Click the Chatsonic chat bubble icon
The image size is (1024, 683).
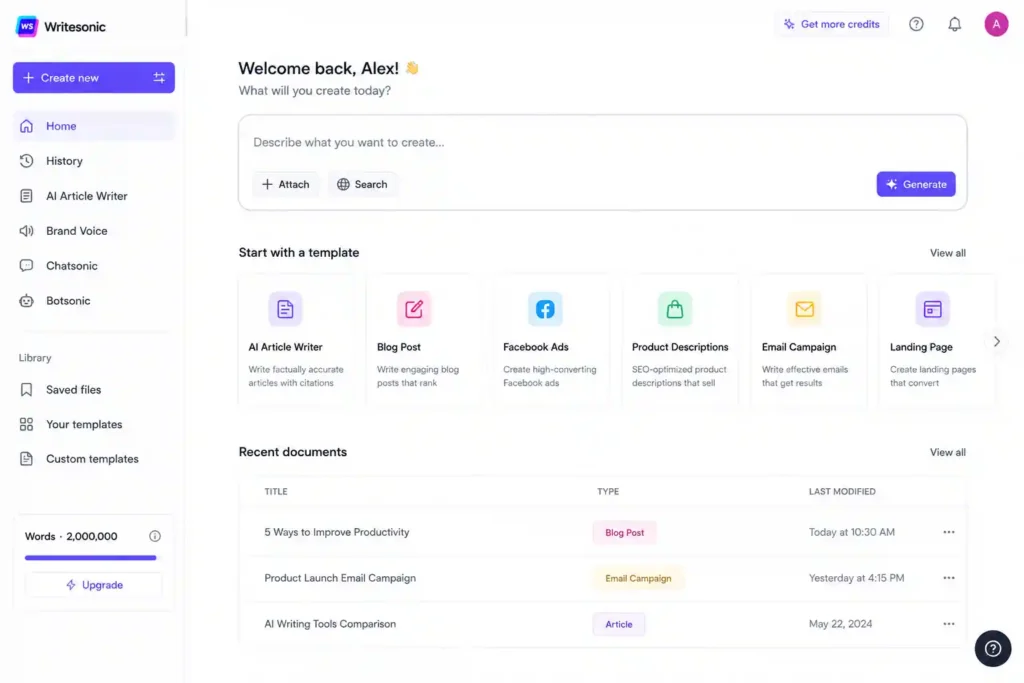pos(26,266)
